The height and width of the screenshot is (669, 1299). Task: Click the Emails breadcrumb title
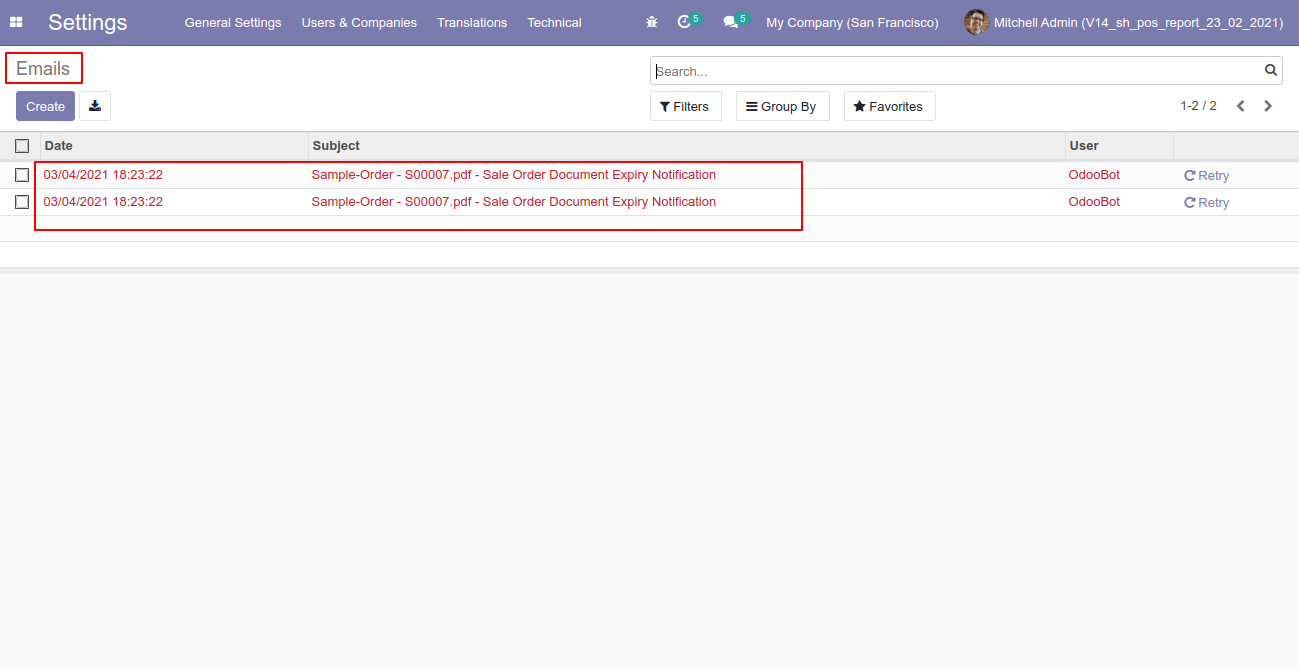[x=43, y=69]
